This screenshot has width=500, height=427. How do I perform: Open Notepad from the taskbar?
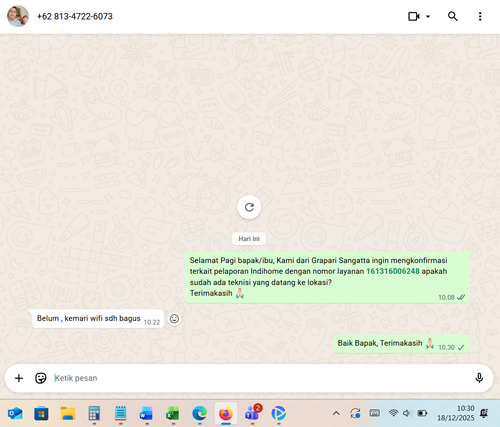tap(120, 414)
